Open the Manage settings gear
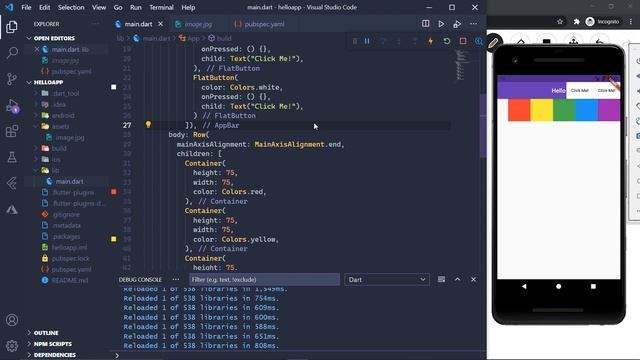 [x=12, y=346]
